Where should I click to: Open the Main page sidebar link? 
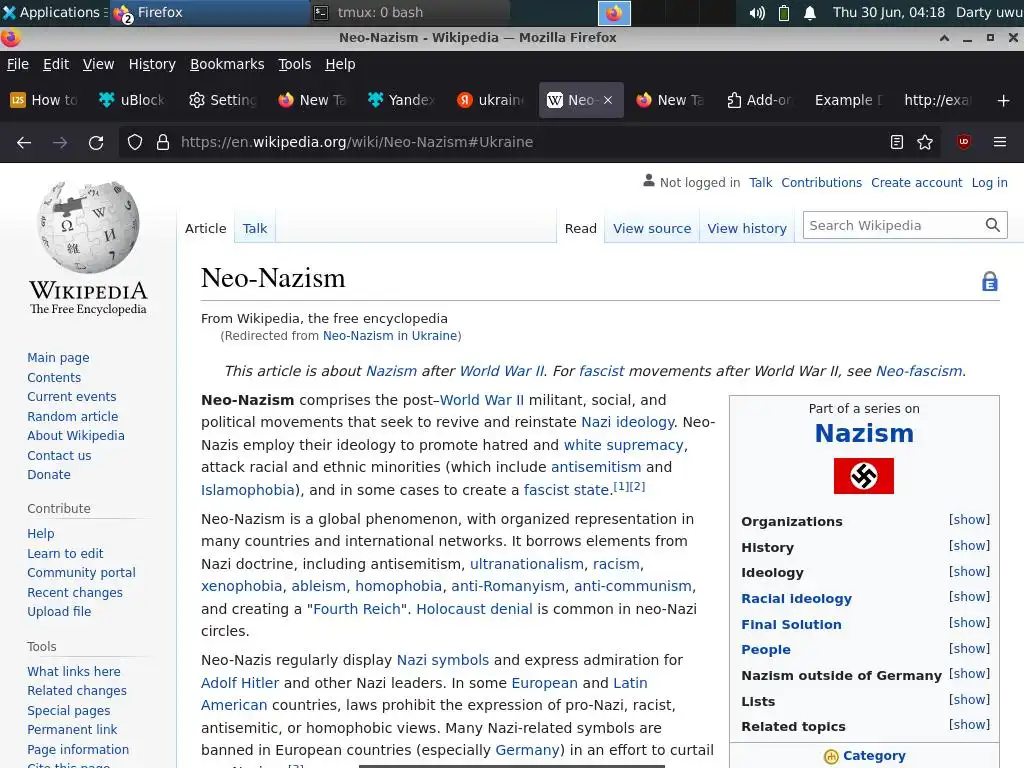pos(58,358)
